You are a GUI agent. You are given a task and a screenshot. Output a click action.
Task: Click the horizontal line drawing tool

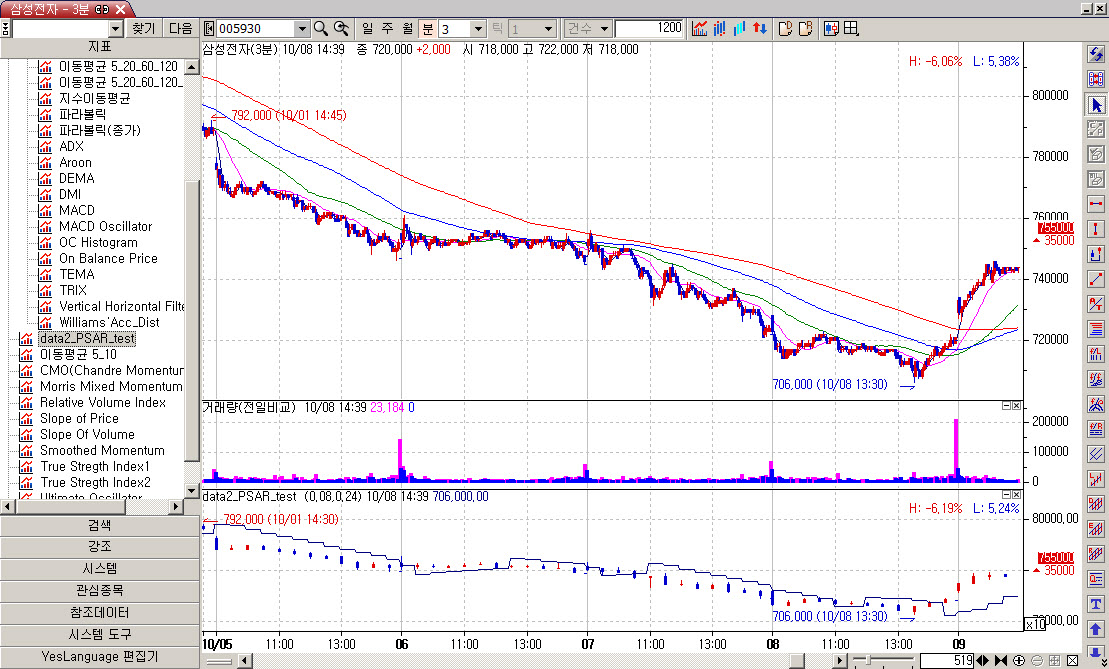1096,204
